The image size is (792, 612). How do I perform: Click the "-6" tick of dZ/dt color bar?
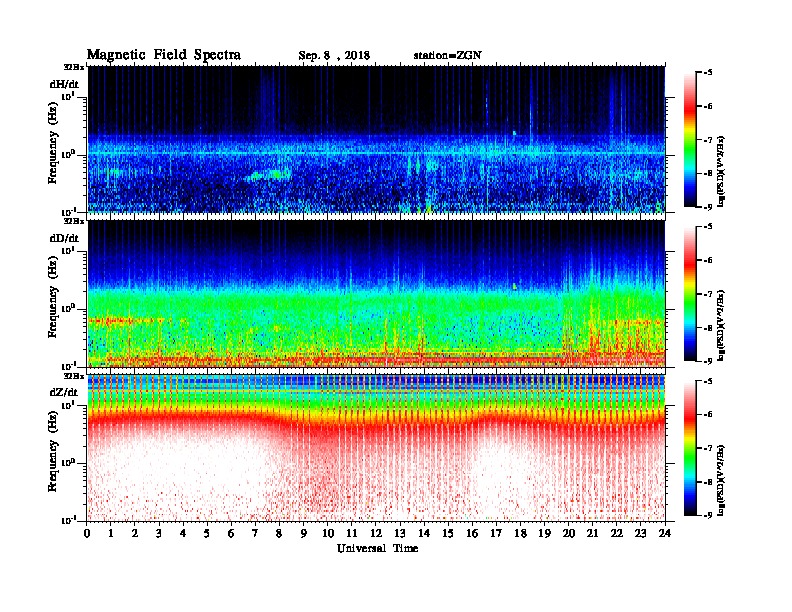[708, 415]
